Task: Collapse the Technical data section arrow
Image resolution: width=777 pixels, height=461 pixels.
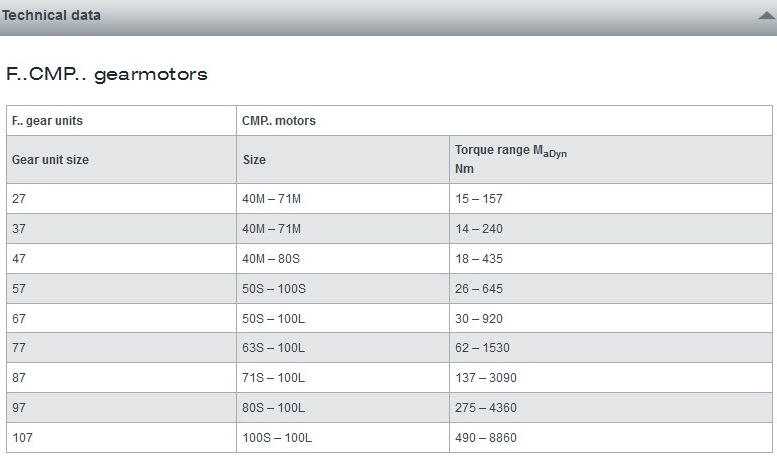Action: coord(766,16)
